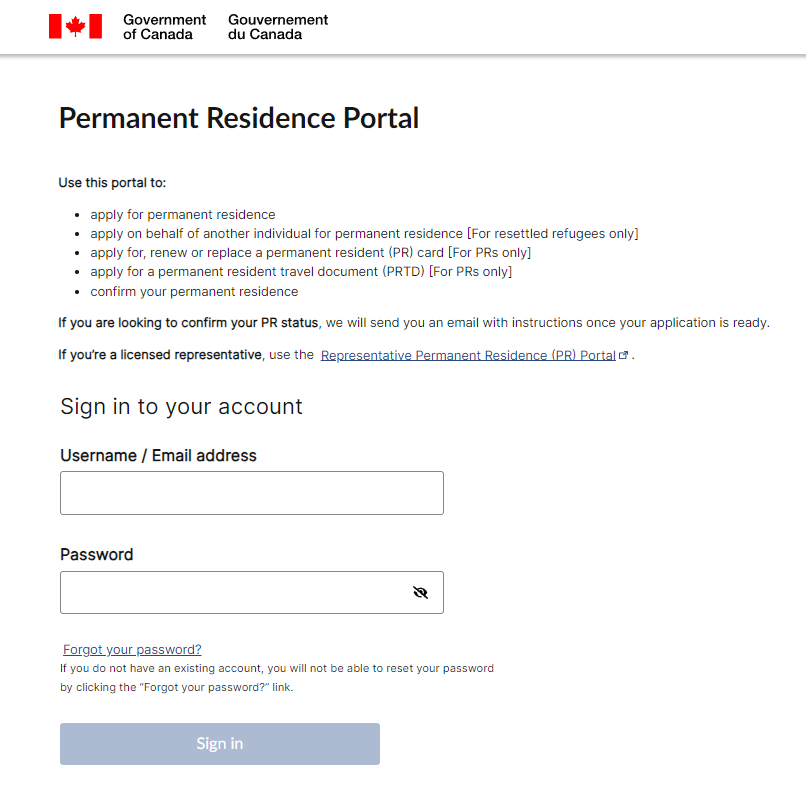Toggle password visibility eye icon

[420, 593]
